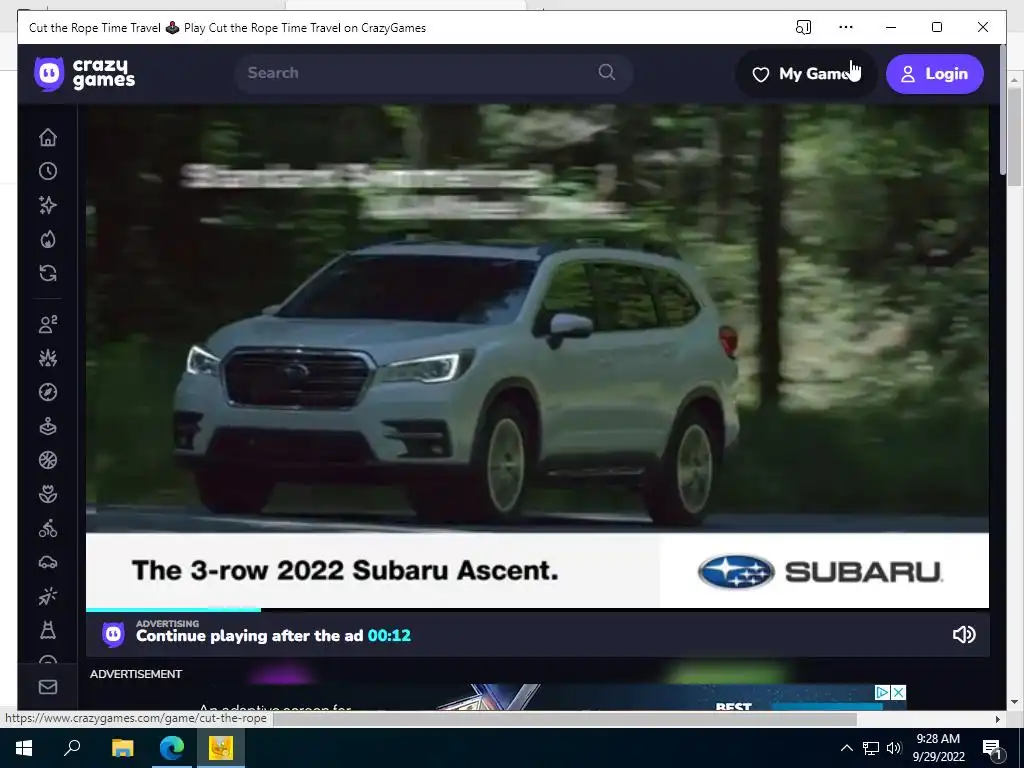Open My Games favorites
Viewport: 1024px width, 768px height.
click(807, 74)
